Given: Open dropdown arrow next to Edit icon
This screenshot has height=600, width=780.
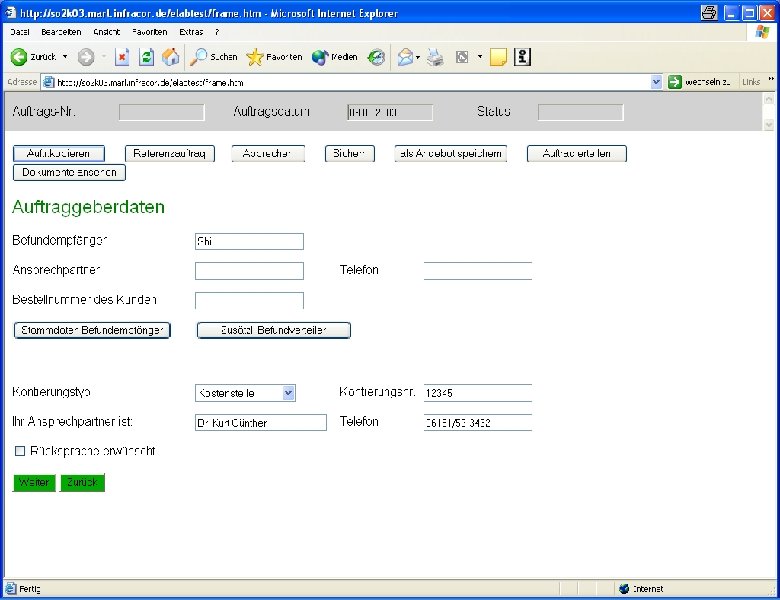Looking at the screenshot, I should click(480, 57).
